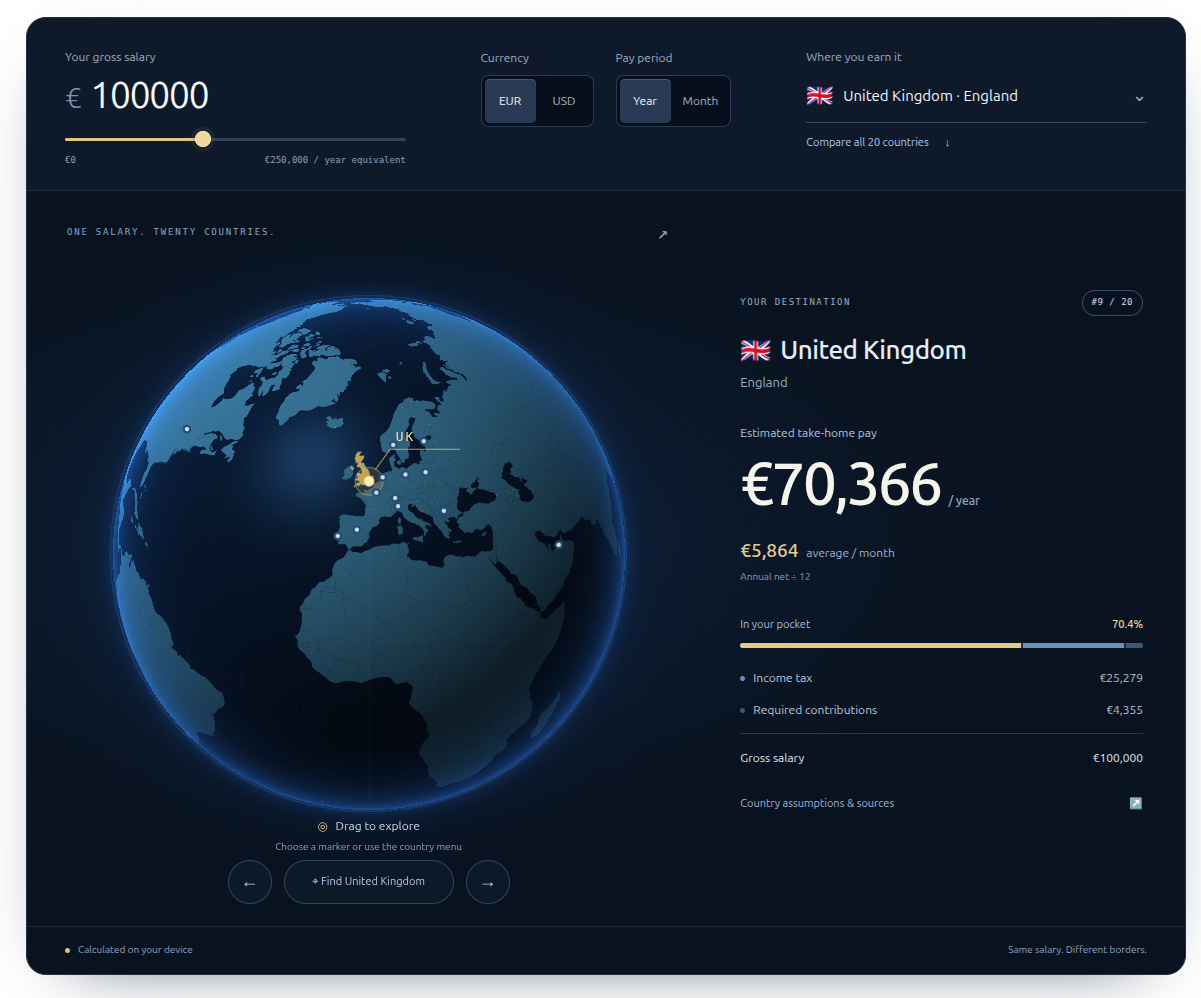Click the Income tax amount €25,279
1201x998 pixels.
pos(1121,678)
